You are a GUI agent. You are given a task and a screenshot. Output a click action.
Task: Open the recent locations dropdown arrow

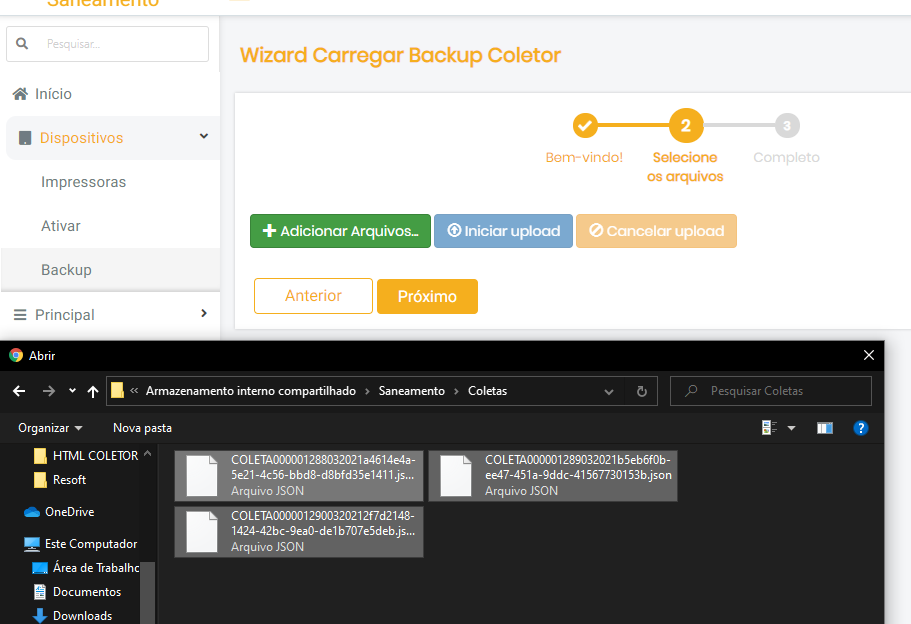coord(72,390)
